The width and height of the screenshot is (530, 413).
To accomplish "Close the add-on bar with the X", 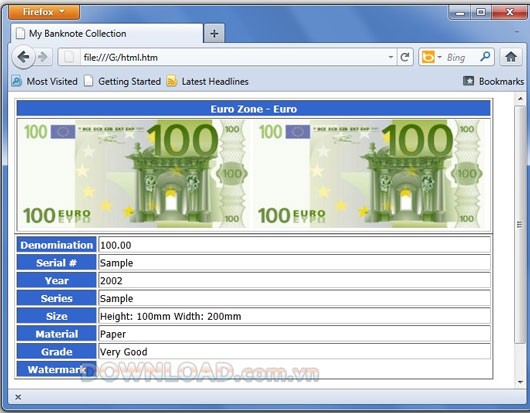I will 18,397.
